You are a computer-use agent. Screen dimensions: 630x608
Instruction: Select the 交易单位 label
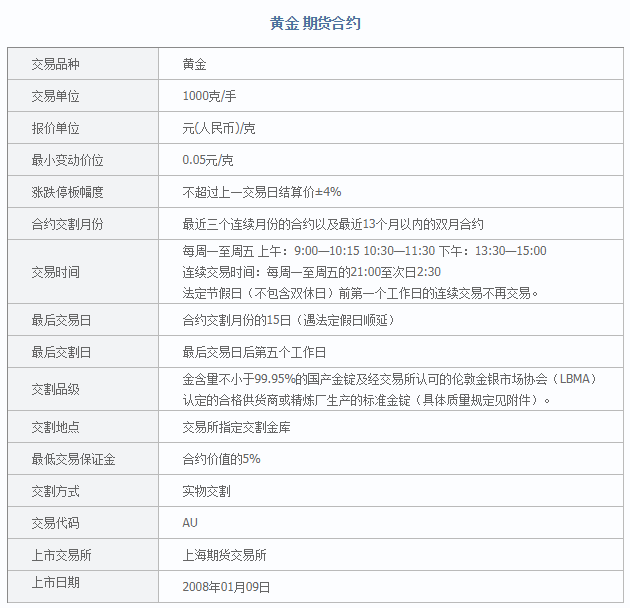[x=55, y=96]
